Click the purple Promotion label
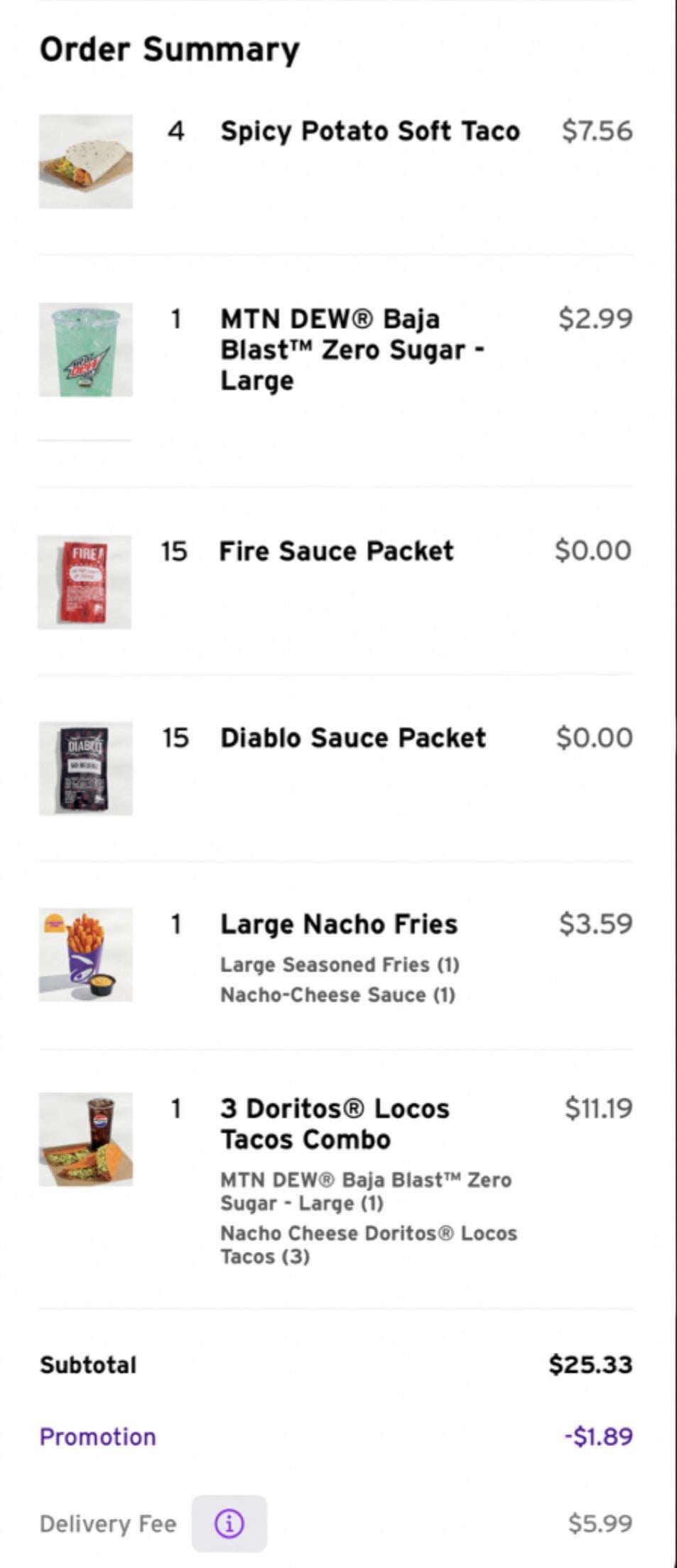The height and width of the screenshot is (1568, 677). (98, 1437)
